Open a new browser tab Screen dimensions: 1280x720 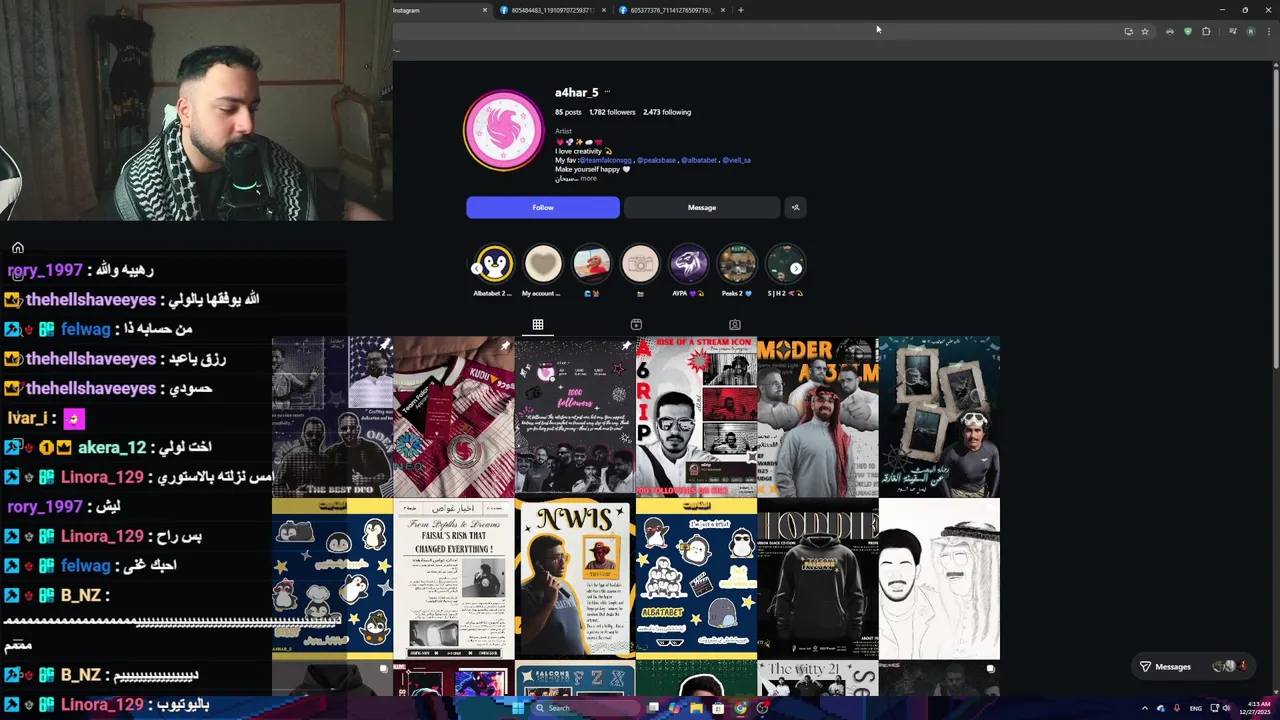[x=741, y=10]
